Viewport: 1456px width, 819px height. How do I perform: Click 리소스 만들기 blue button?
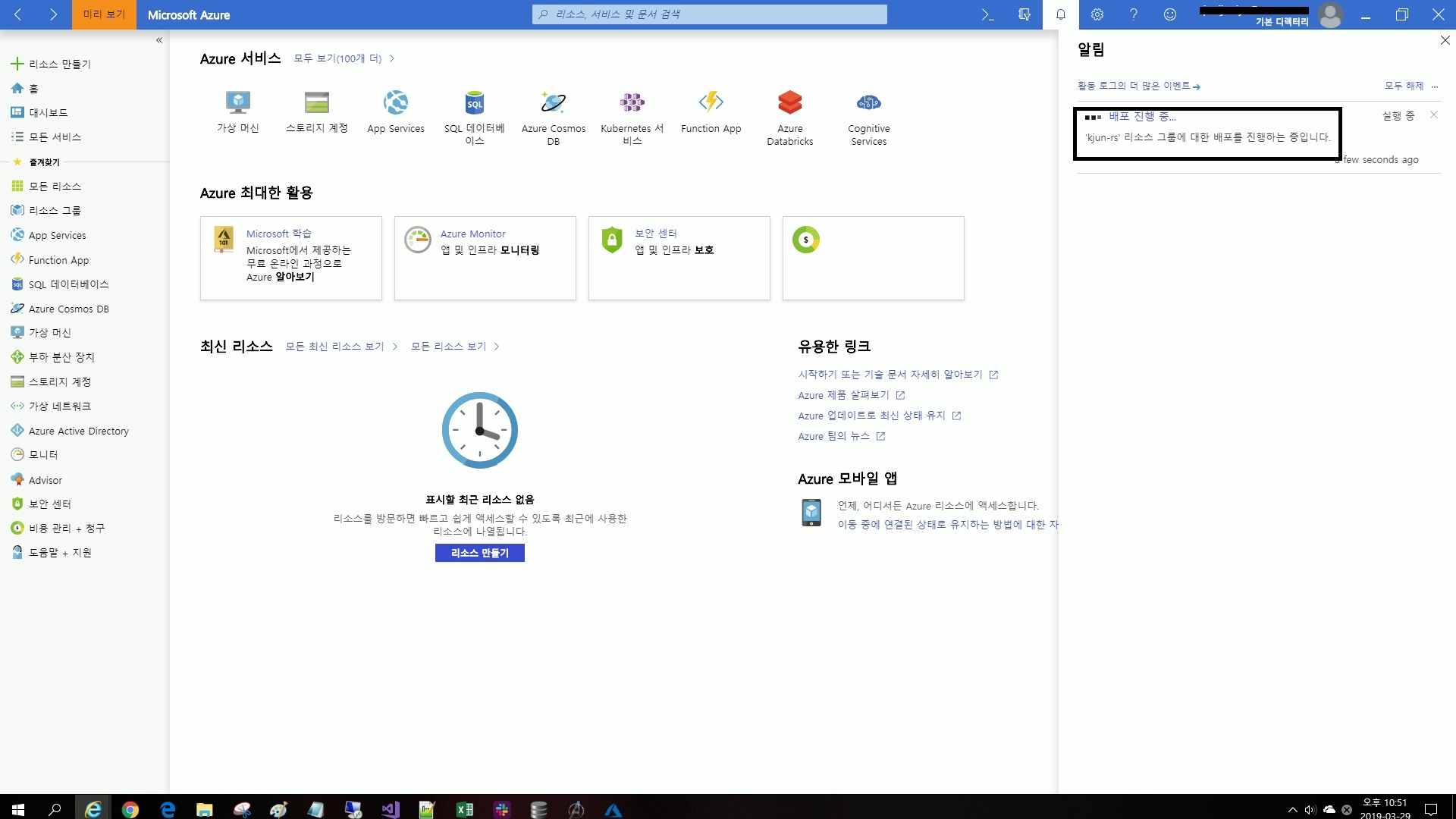(479, 553)
